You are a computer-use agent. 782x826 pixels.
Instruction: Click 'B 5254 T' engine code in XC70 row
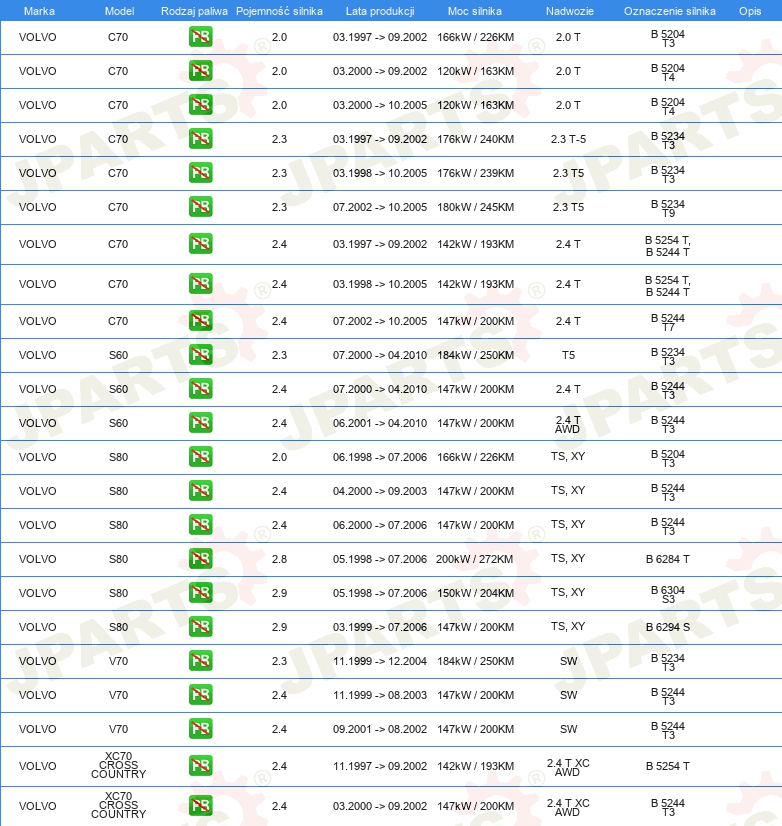(x=668, y=766)
